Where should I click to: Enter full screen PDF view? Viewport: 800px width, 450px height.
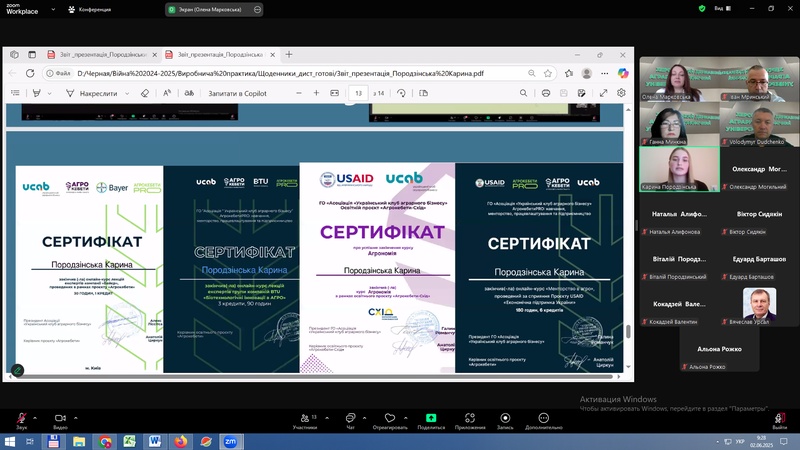604,93
